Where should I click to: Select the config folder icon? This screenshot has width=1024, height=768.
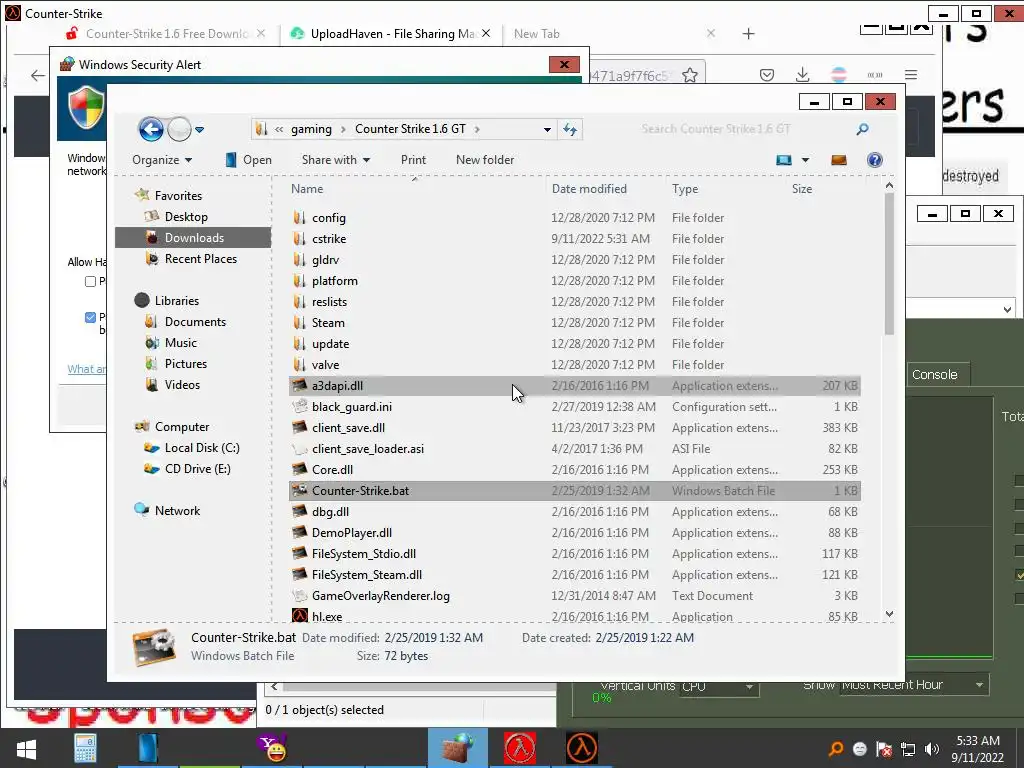[x=299, y=217]
